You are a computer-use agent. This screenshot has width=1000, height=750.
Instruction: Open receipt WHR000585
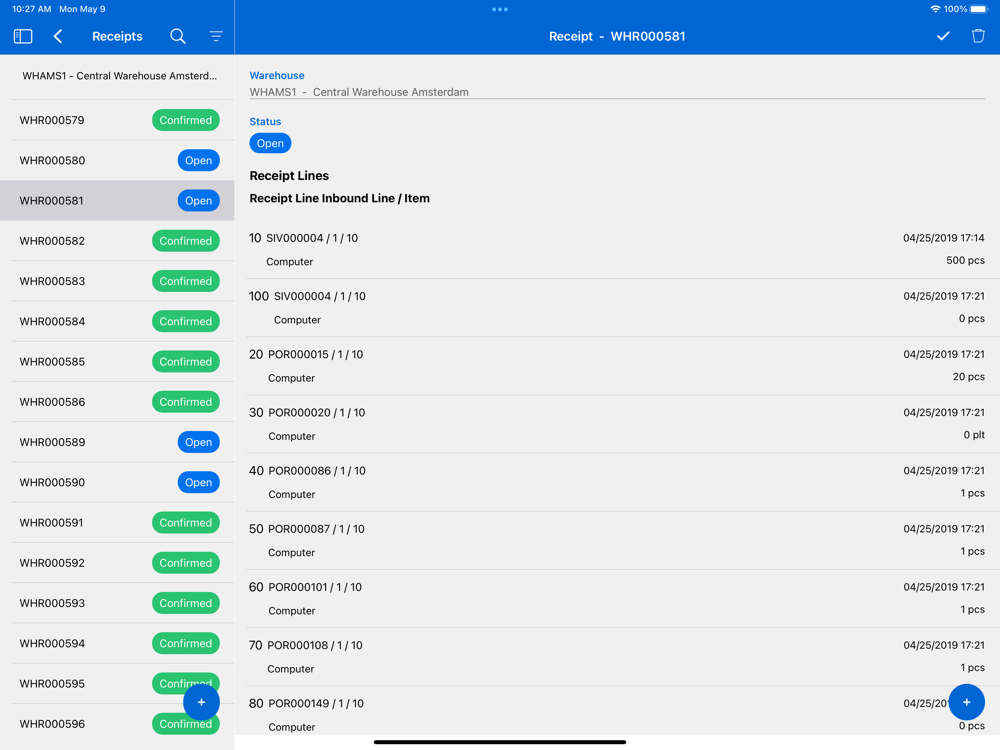click(117, 361)
